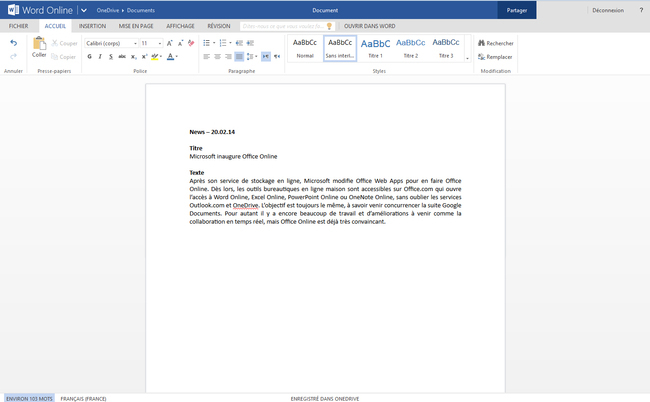
Task: Open the Remplacer tool
Action: (x=495, y=57)
